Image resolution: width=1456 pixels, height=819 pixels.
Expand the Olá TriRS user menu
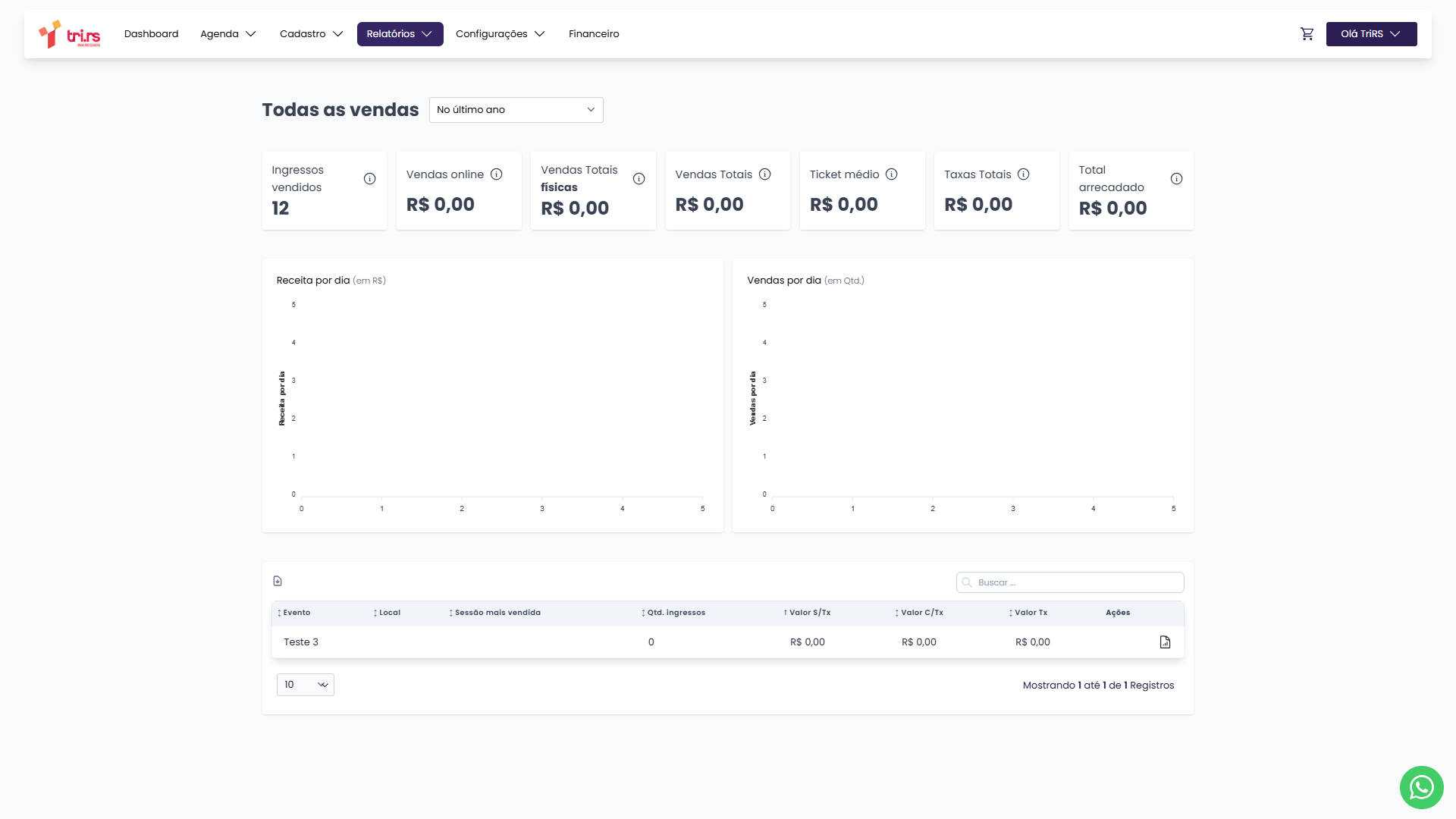(1371, 34)
